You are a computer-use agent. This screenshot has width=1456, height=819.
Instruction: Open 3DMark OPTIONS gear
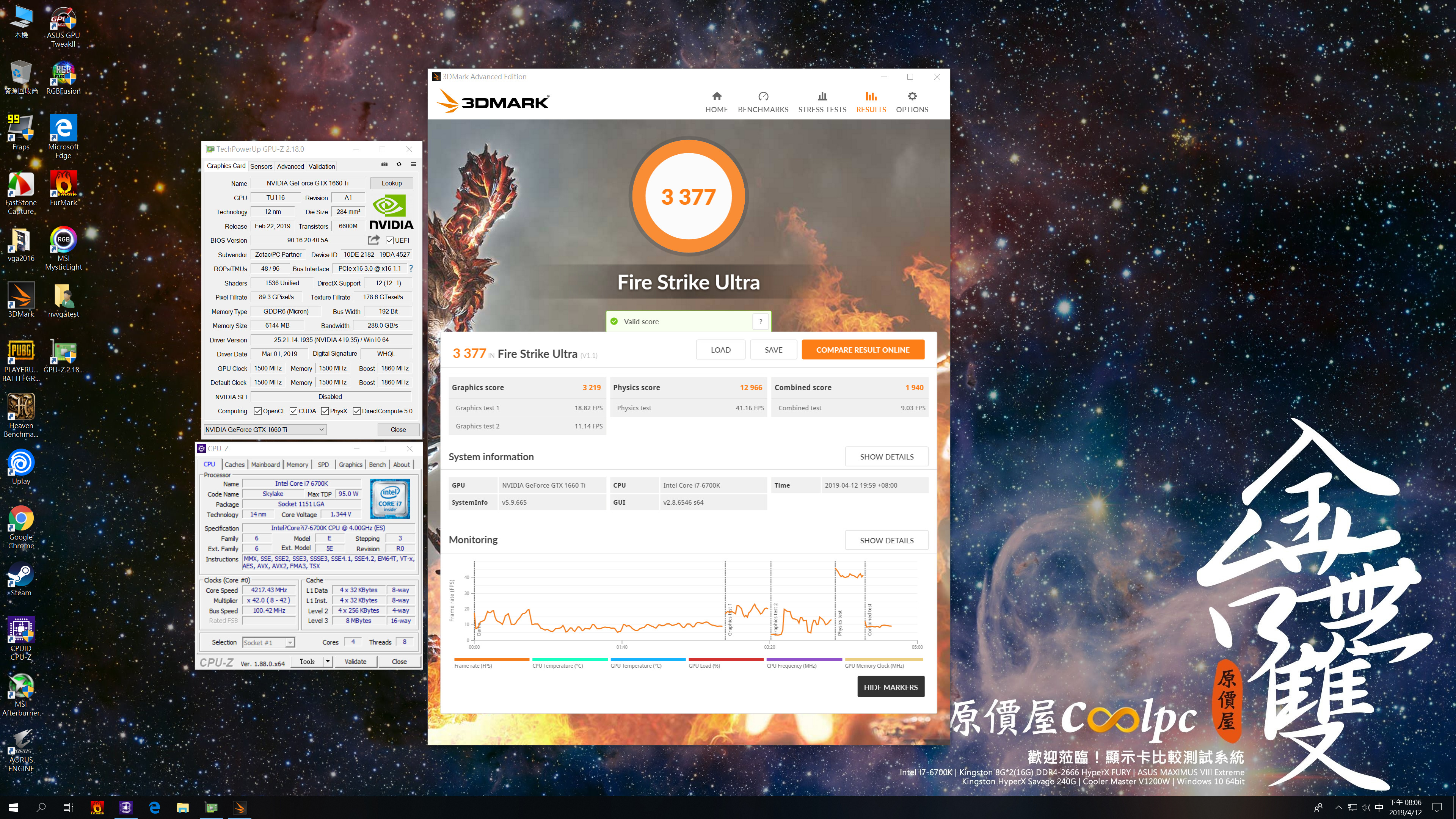(x=912, y=102)
